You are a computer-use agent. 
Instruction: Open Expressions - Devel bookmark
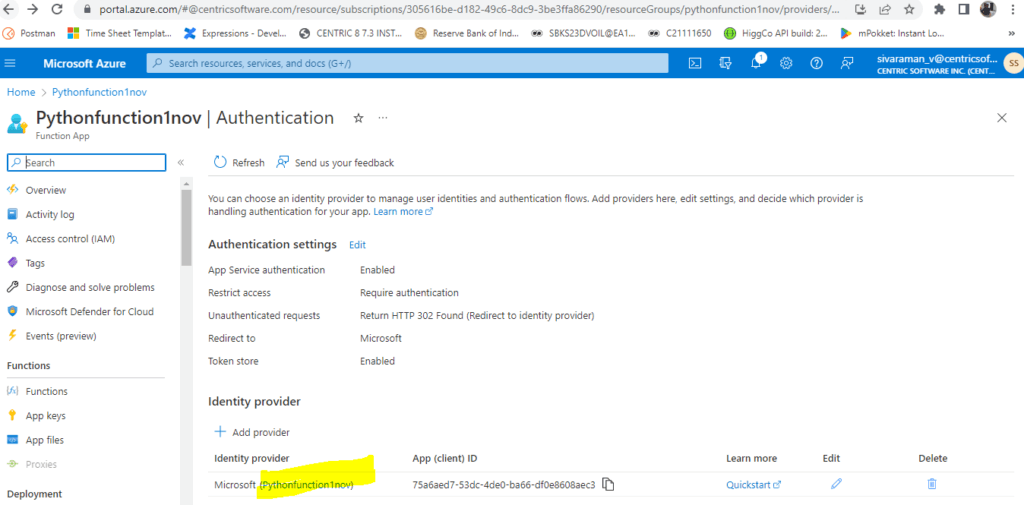236,33
